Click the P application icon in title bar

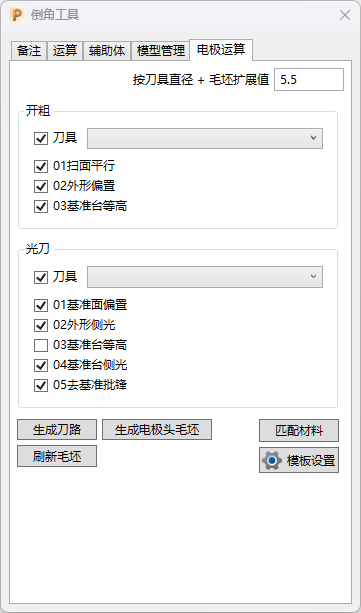[17, 15]
